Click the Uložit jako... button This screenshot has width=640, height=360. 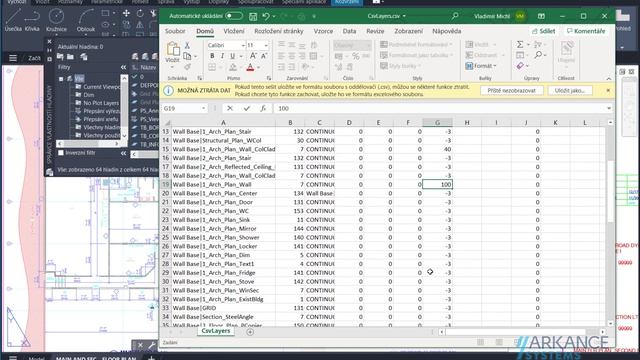[570, 91]
